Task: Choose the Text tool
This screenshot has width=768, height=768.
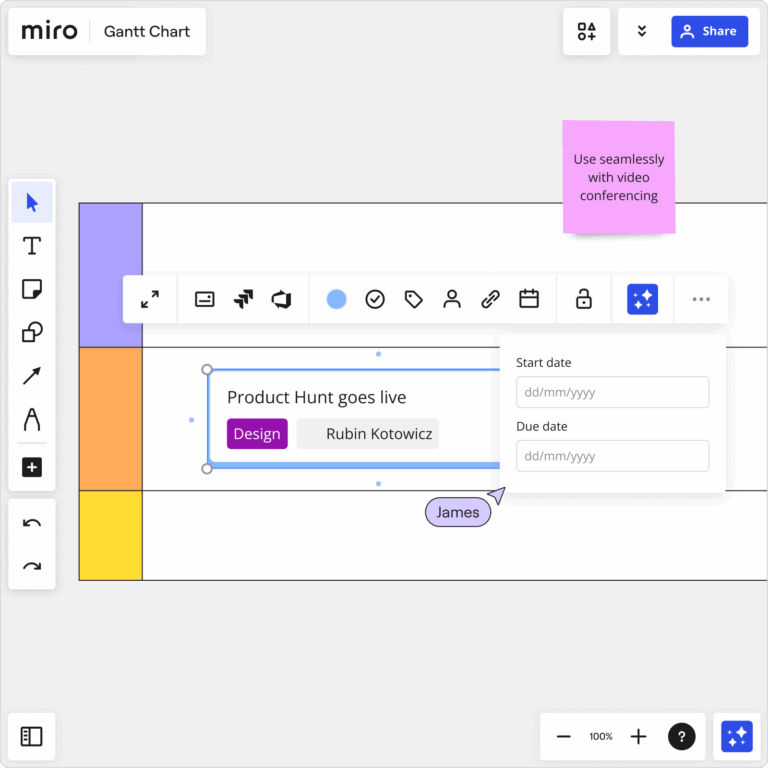Action: point(32,245)
